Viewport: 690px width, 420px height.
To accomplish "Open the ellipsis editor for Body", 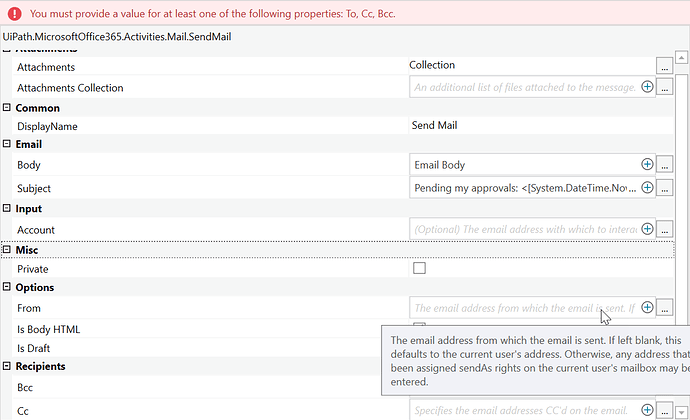I will 666,165.
